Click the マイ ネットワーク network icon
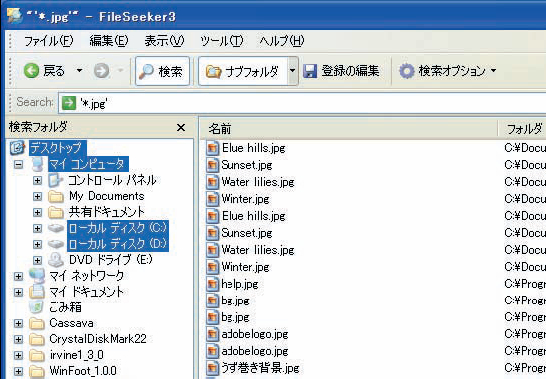 (37, 276)
